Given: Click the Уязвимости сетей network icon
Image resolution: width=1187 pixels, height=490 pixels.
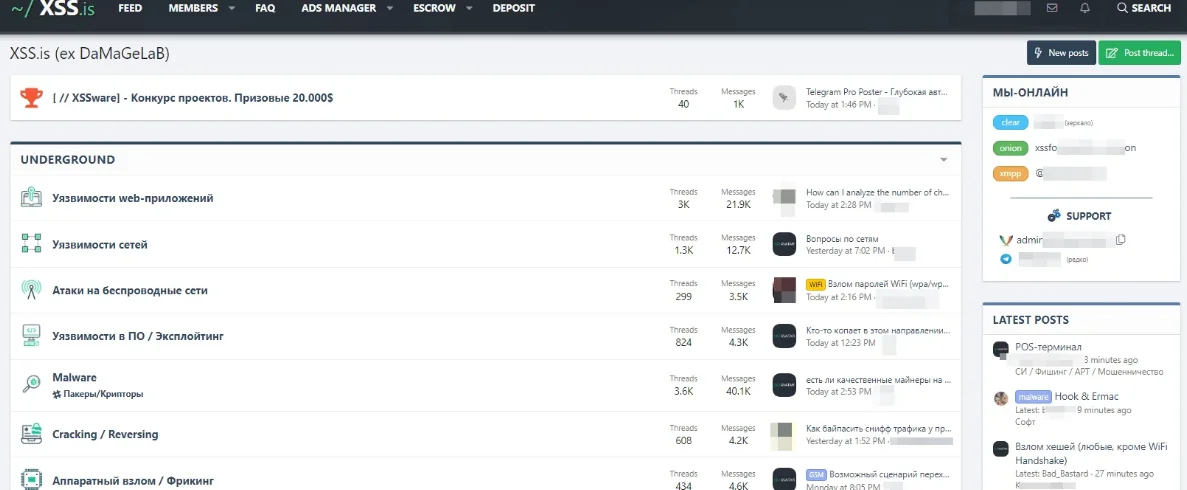Looking at the screenshot, I should click(x=31, y=244).
